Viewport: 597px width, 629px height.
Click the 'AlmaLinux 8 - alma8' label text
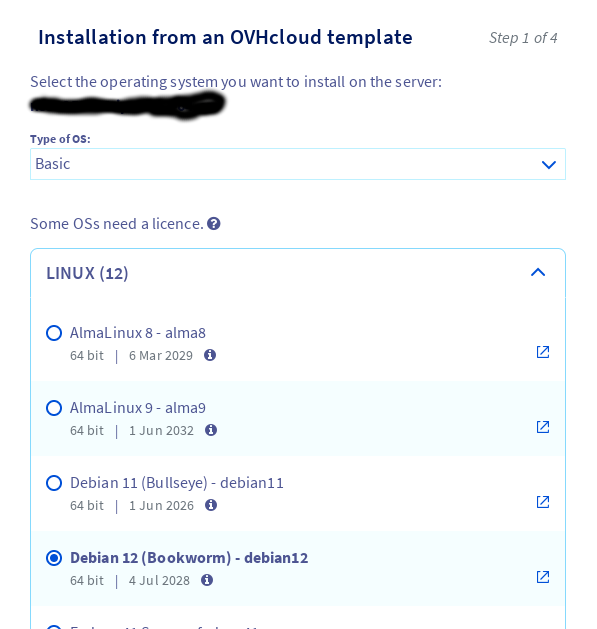click(138, 333)
